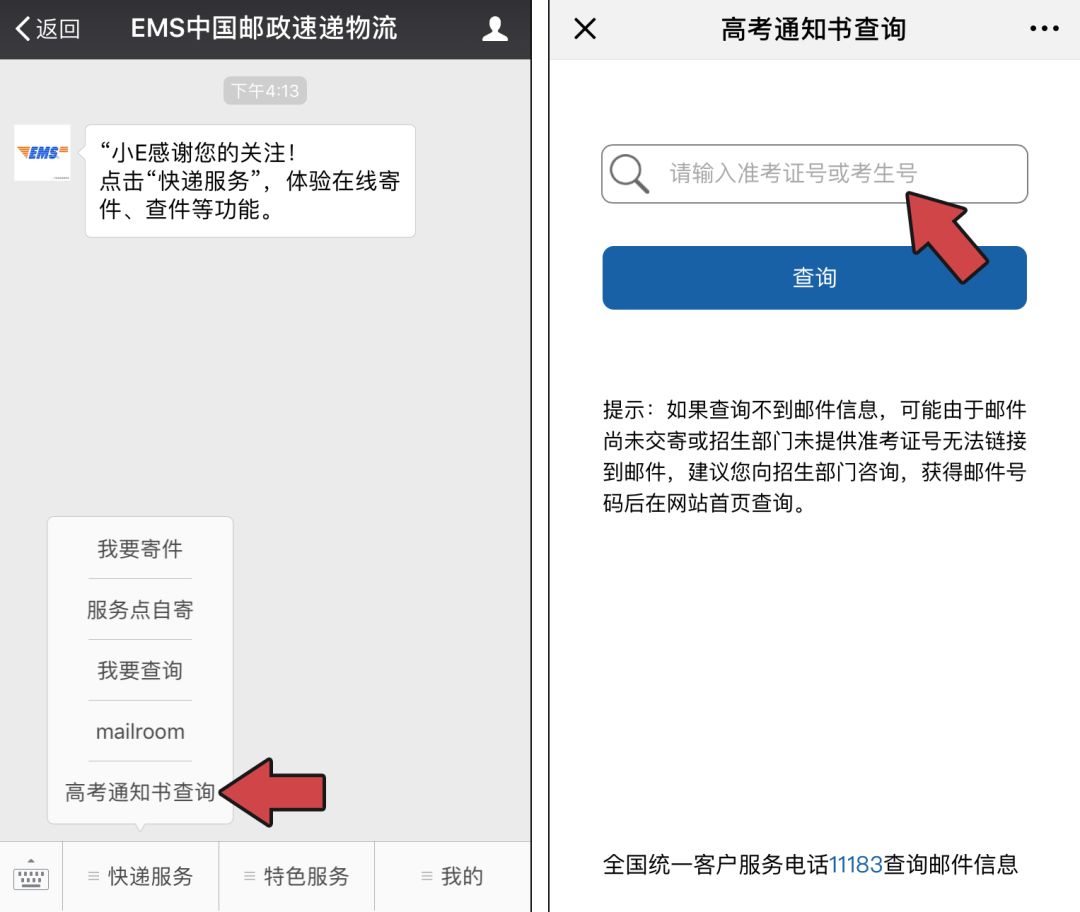Expand the 快递服务 bottom menu
Image resolution: width=1080 pixels, height=912 pixels.
tap(141, 876)
